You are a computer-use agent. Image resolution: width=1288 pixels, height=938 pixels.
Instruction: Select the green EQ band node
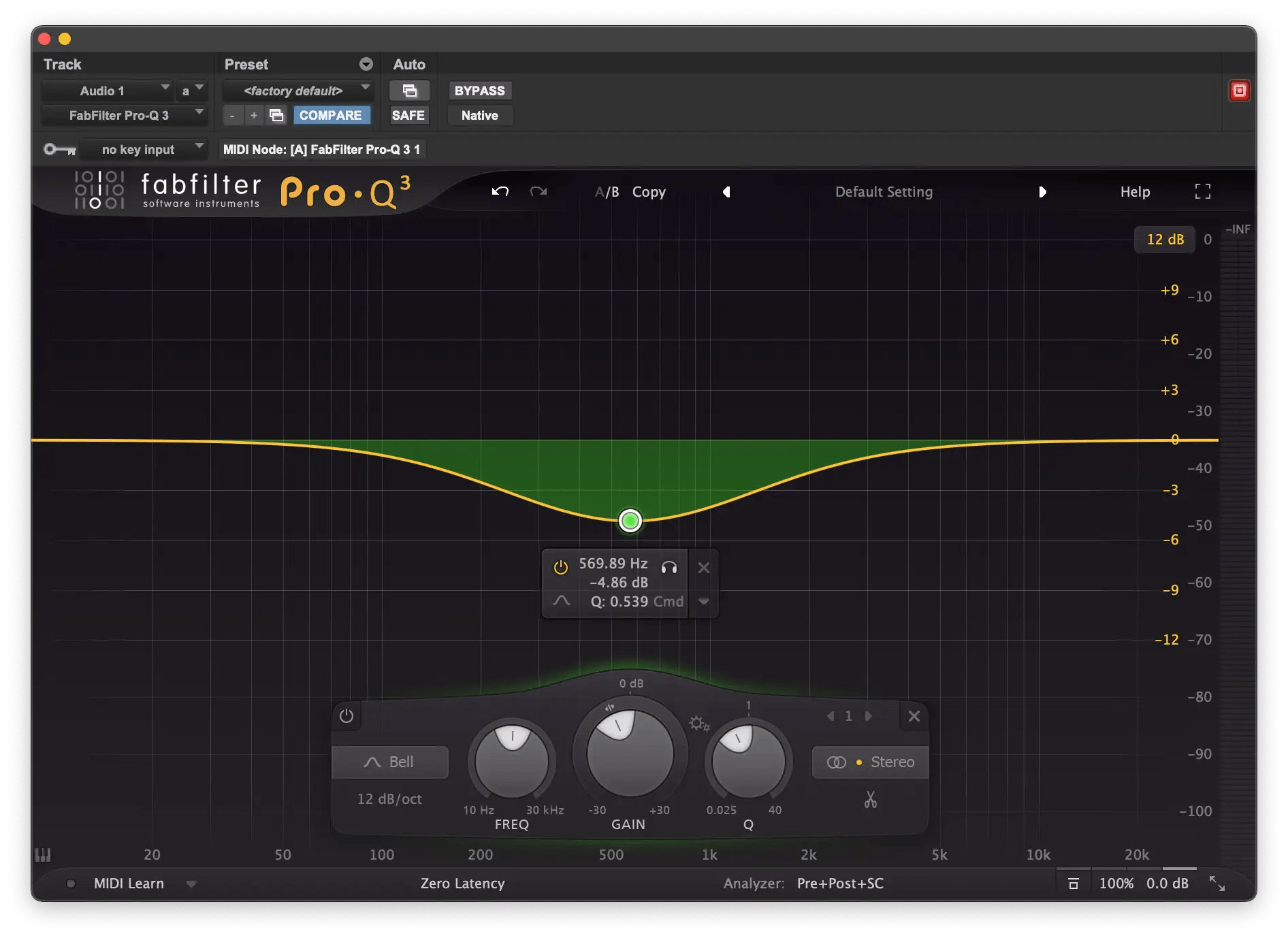(630, 521)
